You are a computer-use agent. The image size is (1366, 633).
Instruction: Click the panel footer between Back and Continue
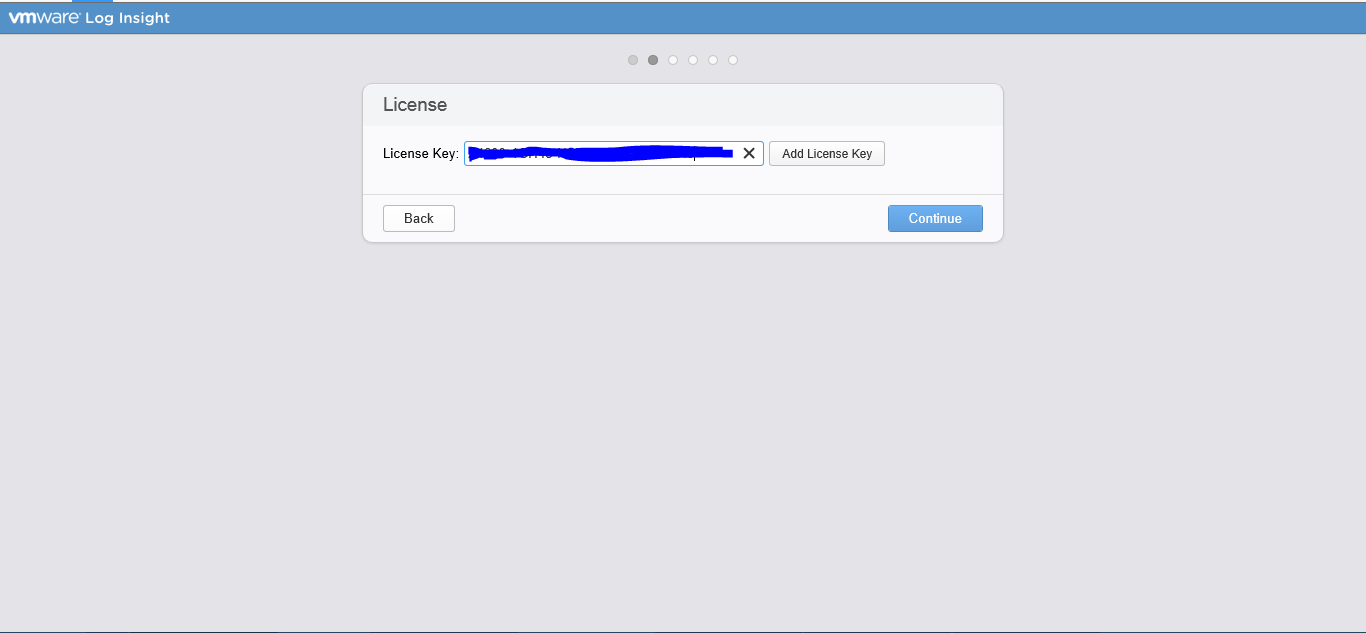coord(670,218)
